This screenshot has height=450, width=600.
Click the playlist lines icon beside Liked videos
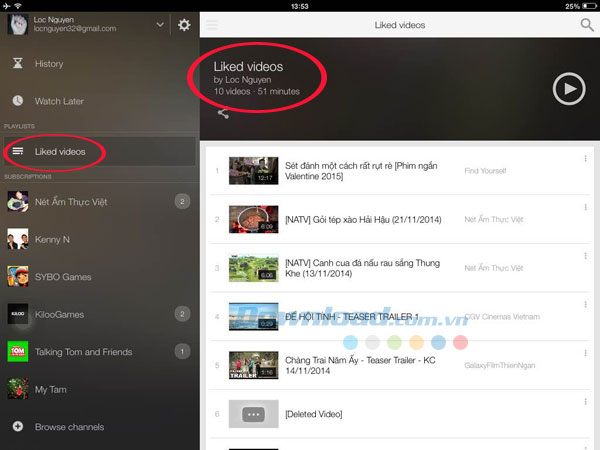click(18, 151)
